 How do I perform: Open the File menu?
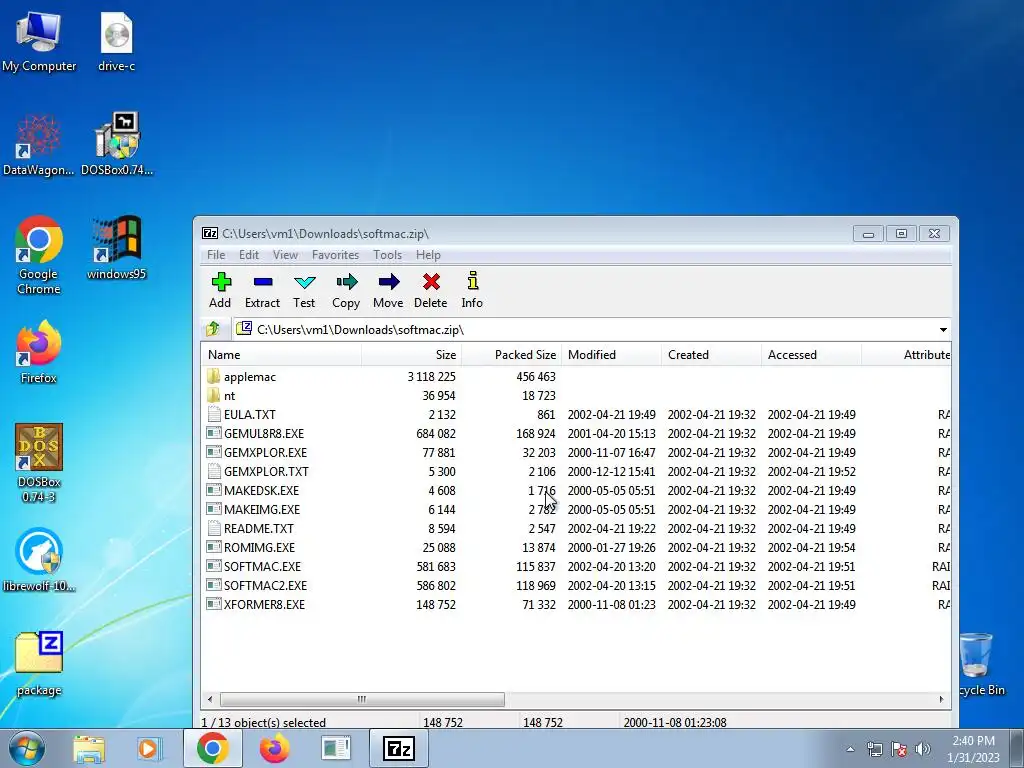pyautogui.click(x=216, y=255)
